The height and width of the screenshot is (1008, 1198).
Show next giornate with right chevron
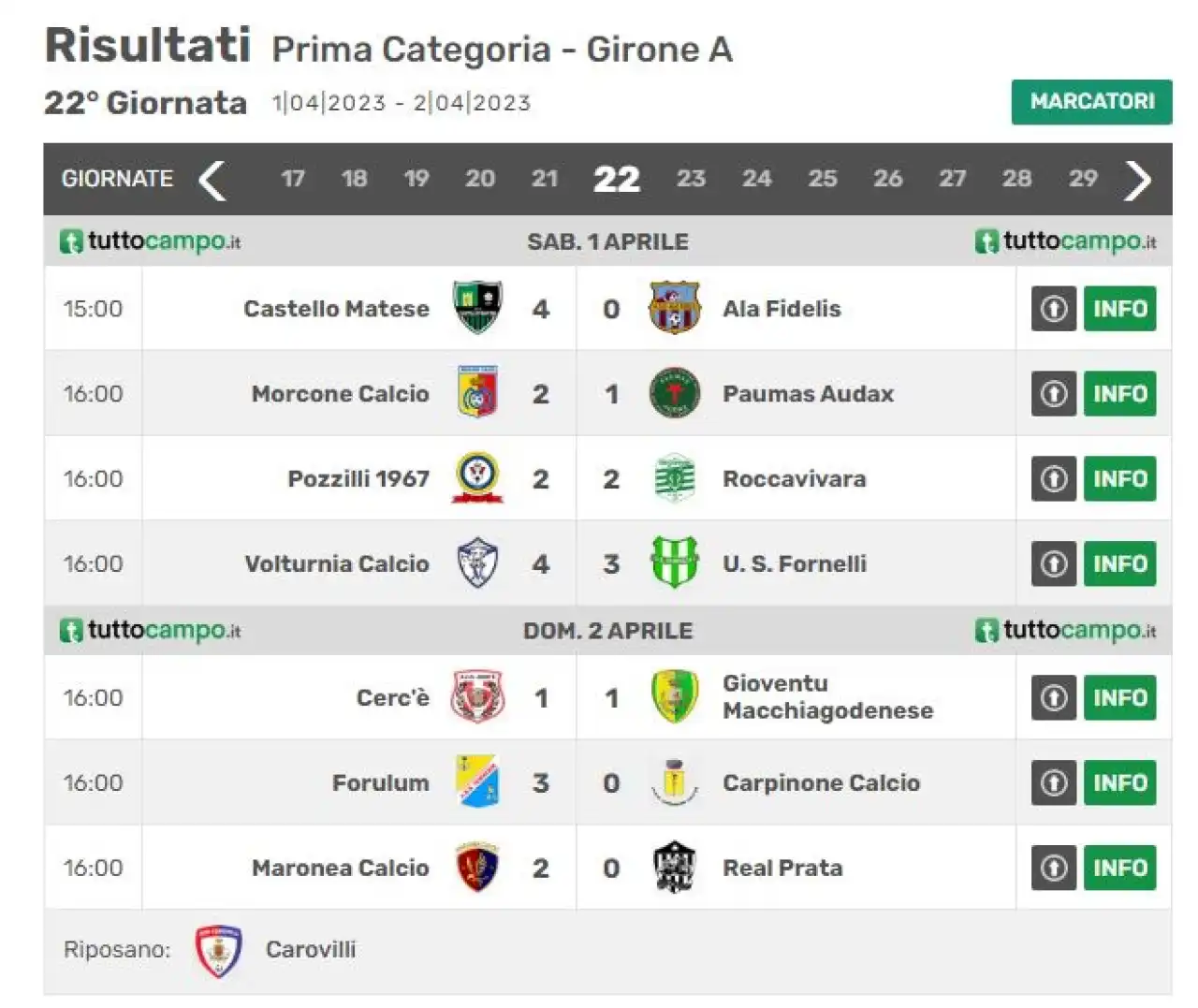[1137, 180]
